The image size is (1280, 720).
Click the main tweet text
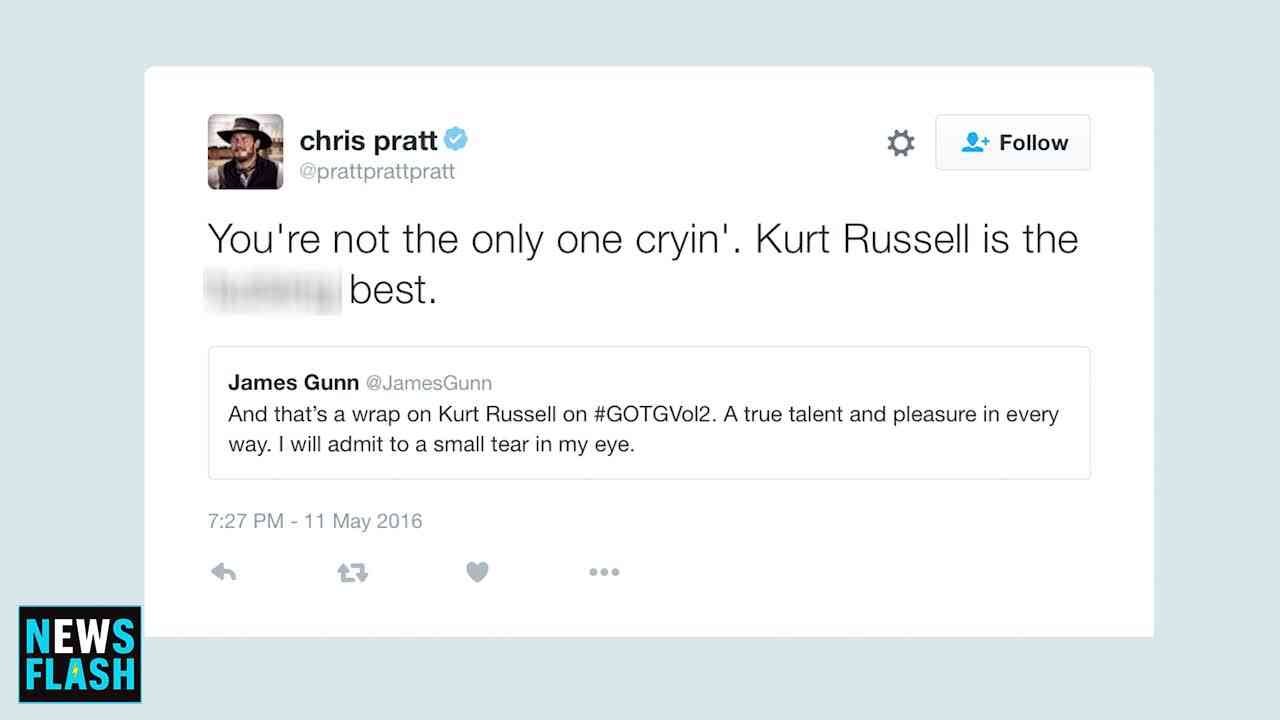coord(643,265)
